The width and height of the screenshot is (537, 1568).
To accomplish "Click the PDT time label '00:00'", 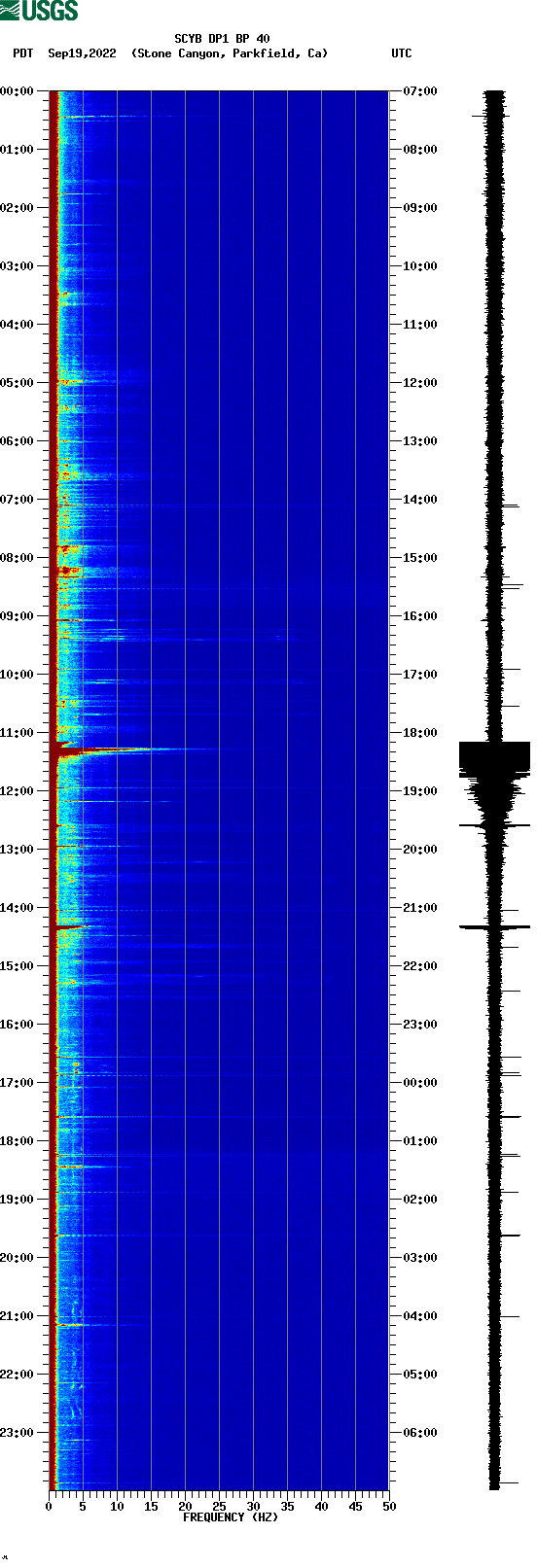I will [x=18, y=91].
